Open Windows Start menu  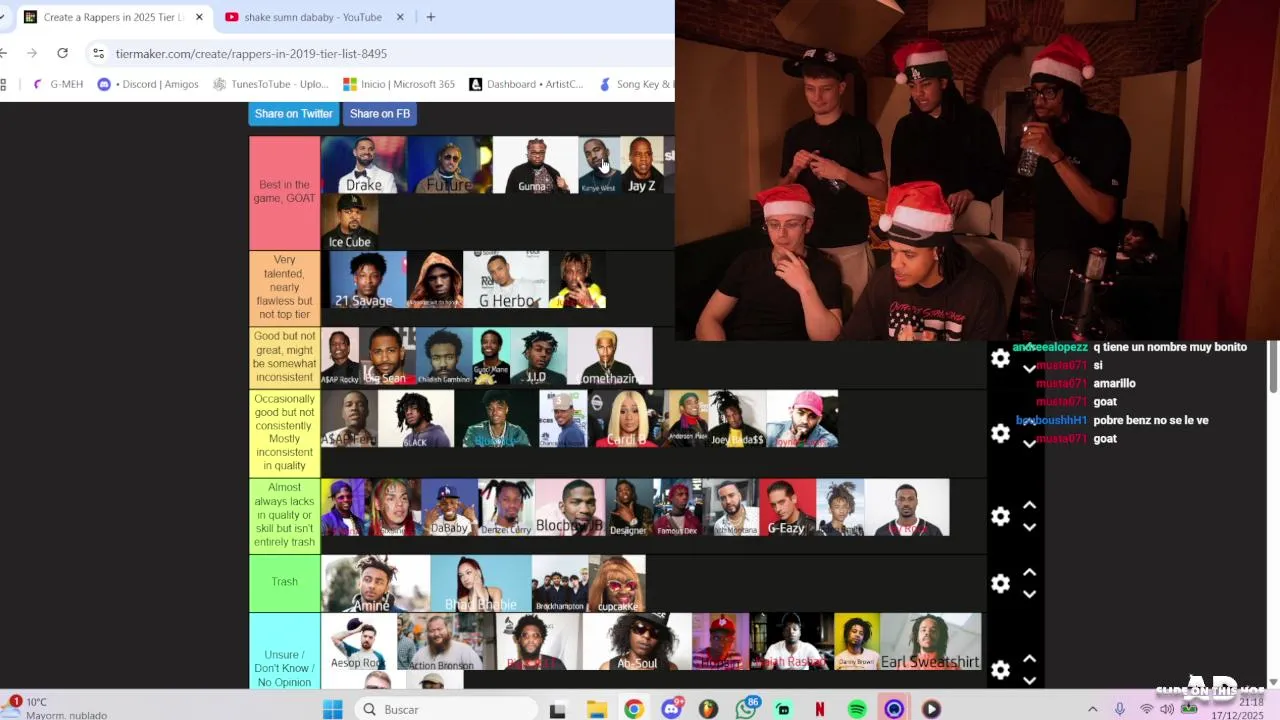(x=332, y=709)
